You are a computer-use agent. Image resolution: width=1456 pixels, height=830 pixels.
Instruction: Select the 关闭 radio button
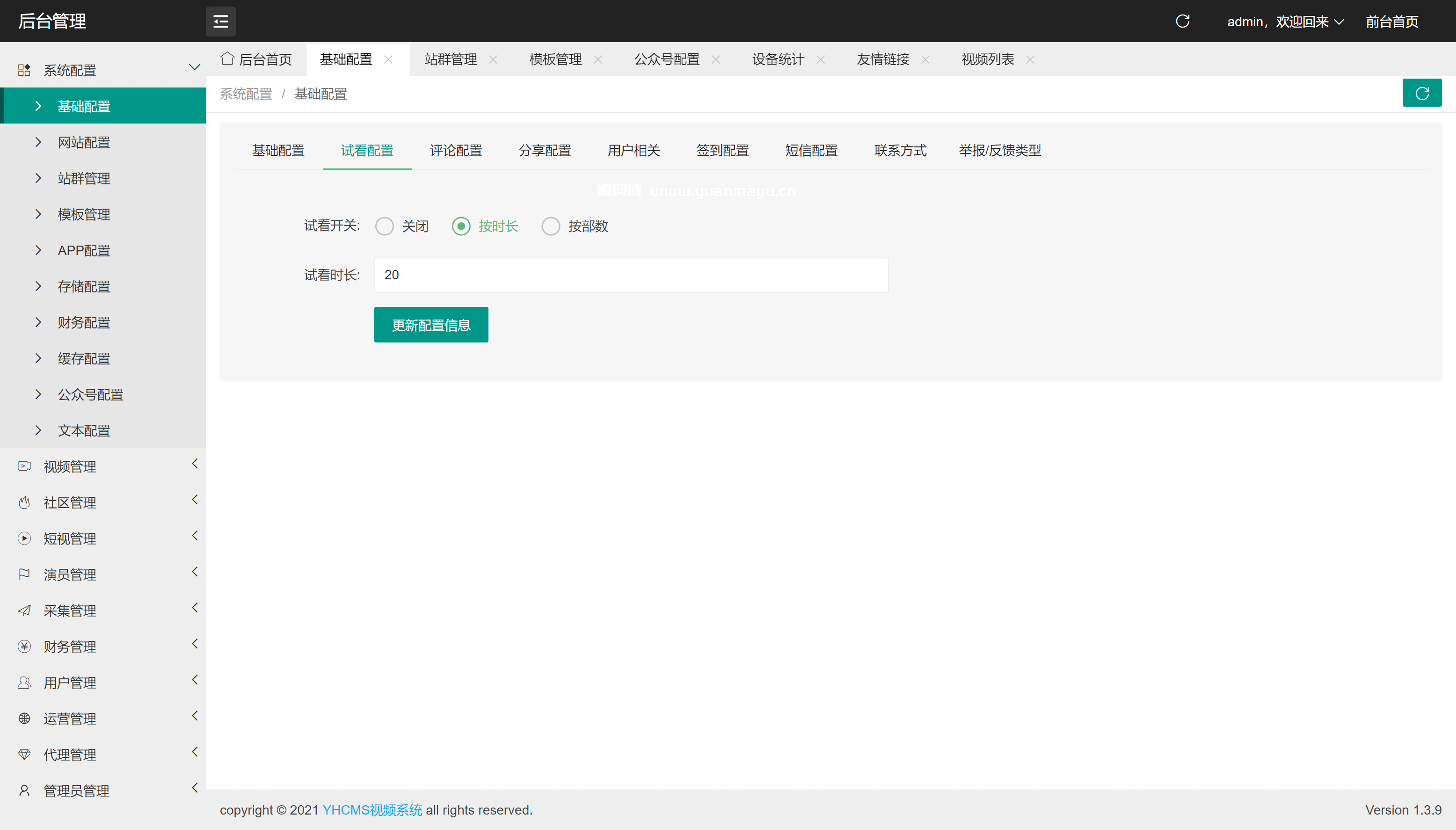click(x=384, y=226)
